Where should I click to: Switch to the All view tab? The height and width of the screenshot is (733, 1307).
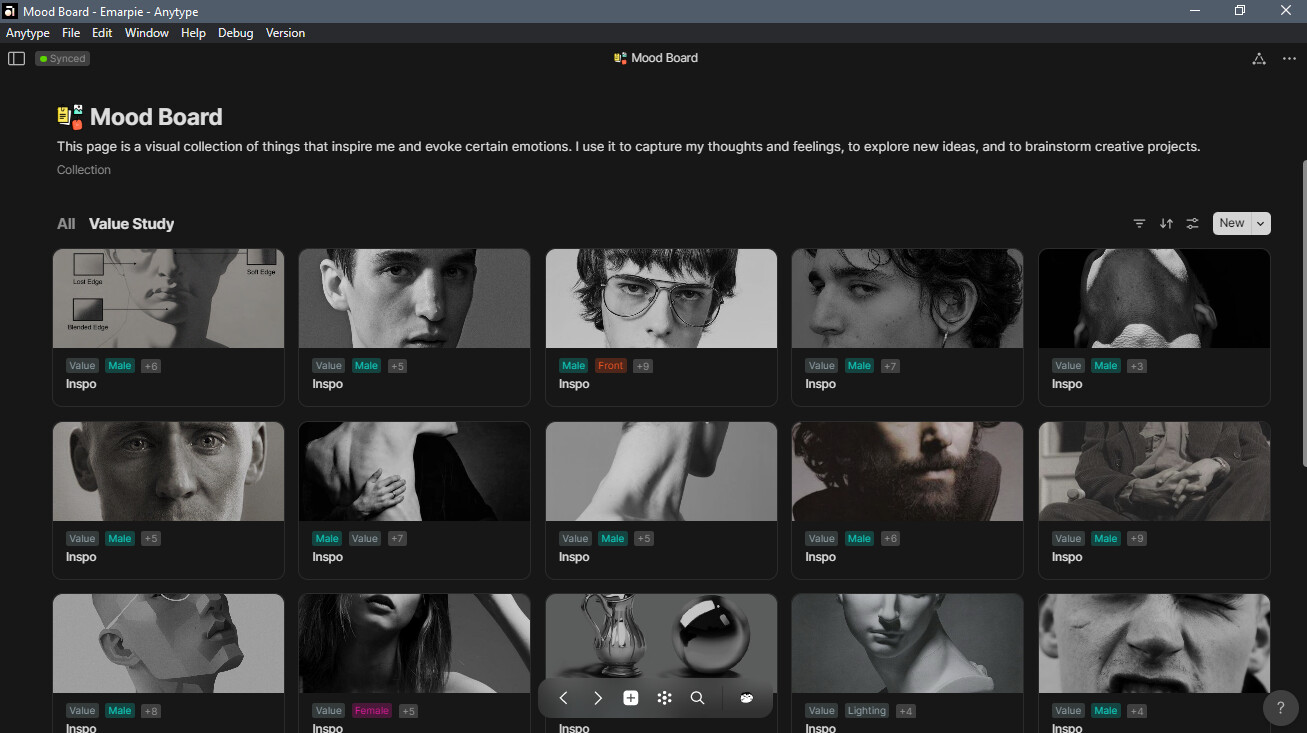click(x=66, y=224)
